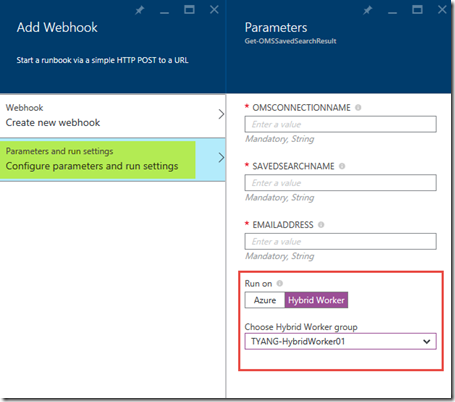Click the SAVEDSEARCHNAME value field
The width and height of the screenshot is (455, 402).
(340, 183)
